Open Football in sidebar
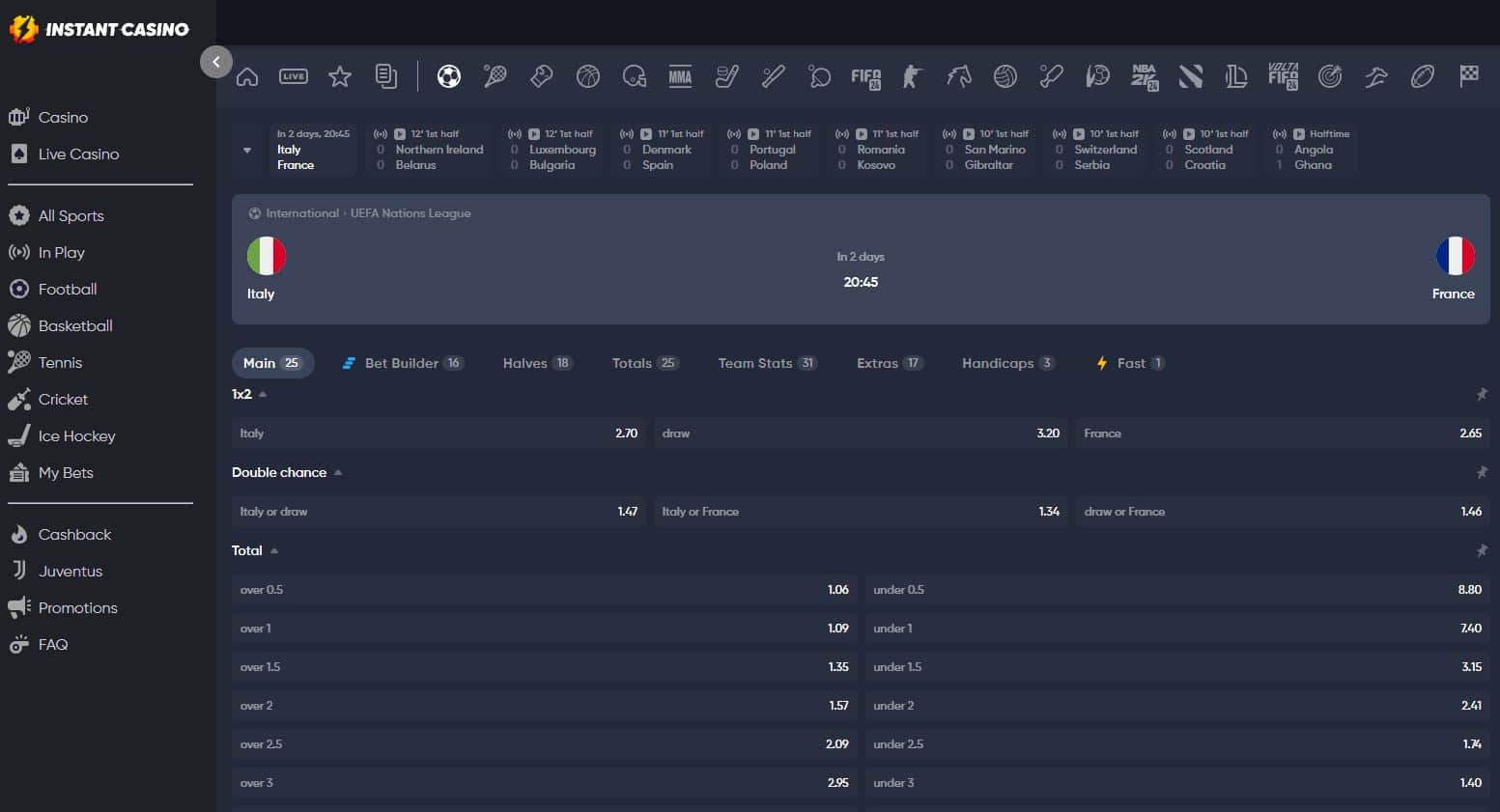This screenshot has width=1500, height=812. [67, 289]
